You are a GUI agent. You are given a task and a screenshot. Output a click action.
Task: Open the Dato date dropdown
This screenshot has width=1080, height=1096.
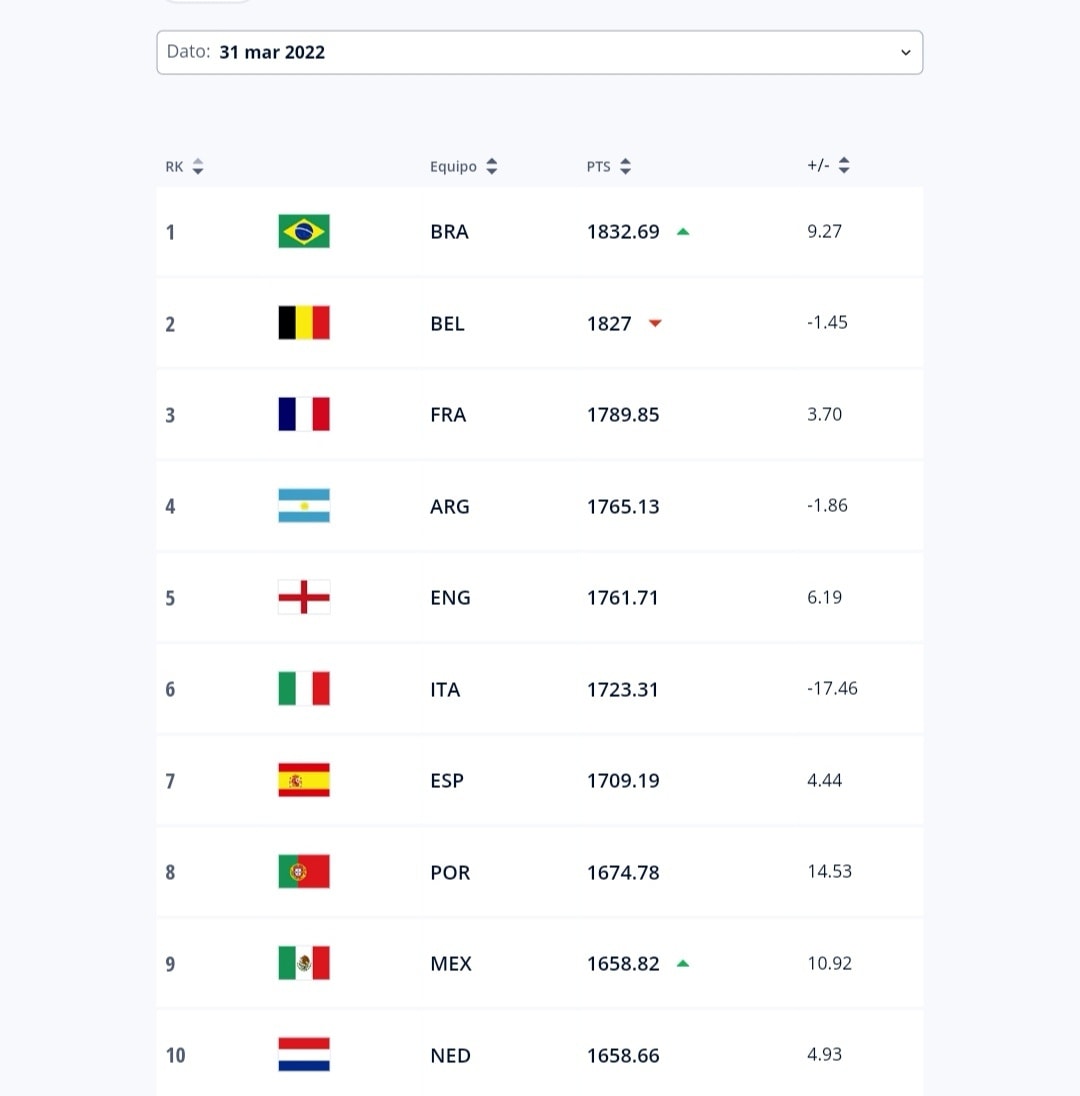click(540, 52)
